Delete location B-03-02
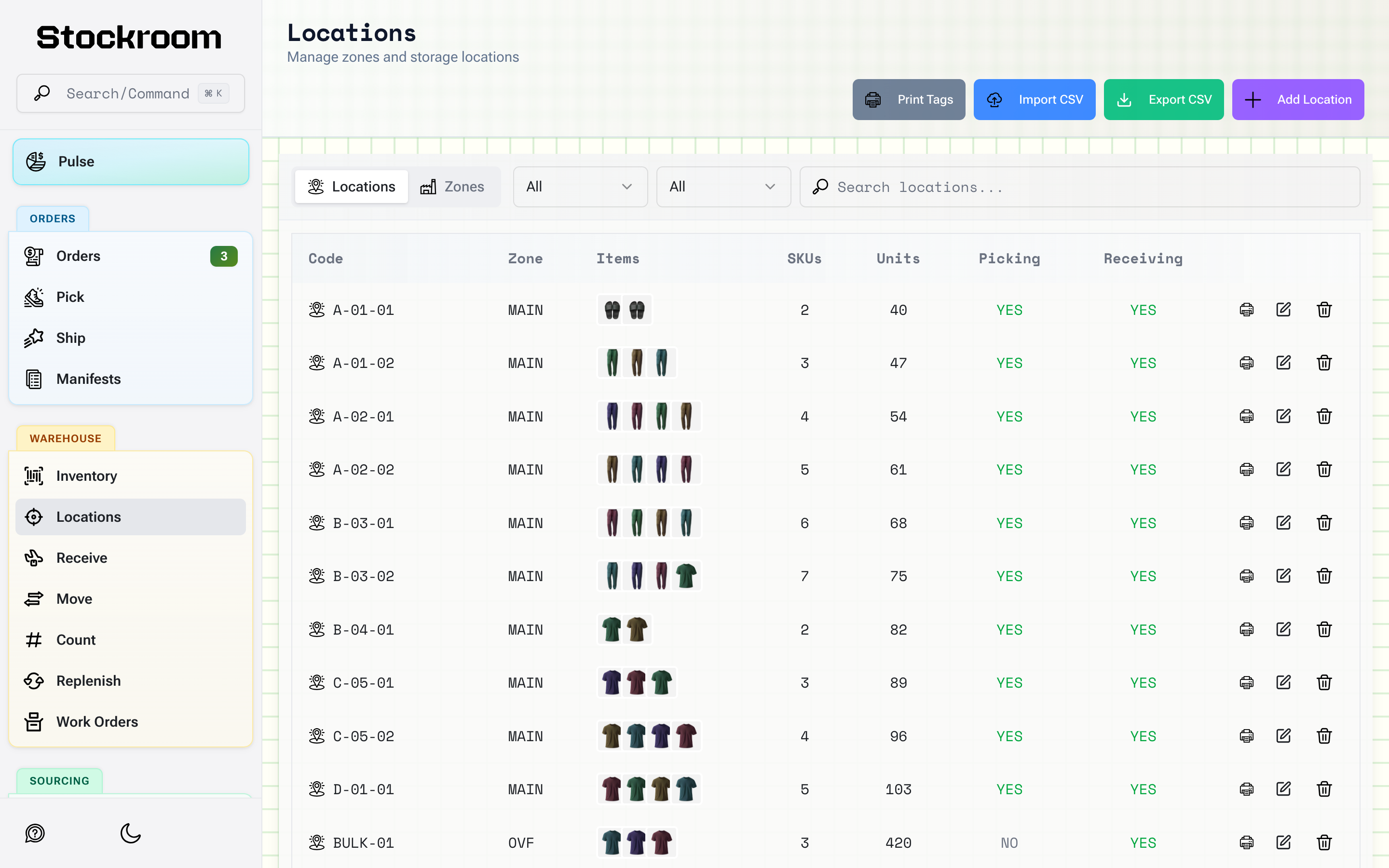 click(1324, 576)
